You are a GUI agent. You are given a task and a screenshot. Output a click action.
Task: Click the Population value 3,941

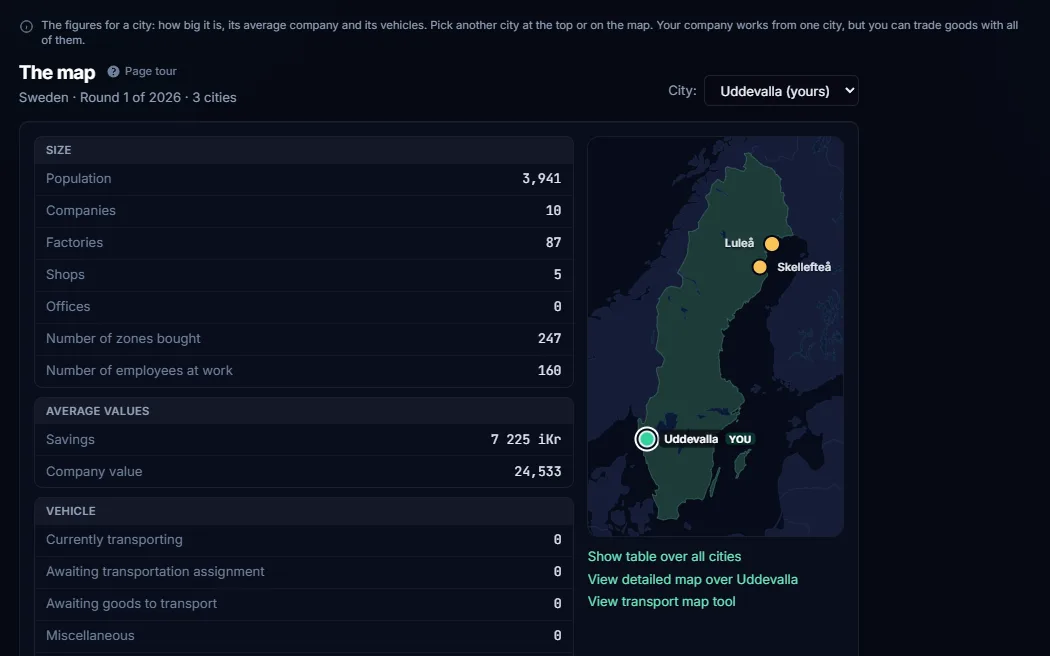pos(541,179)
